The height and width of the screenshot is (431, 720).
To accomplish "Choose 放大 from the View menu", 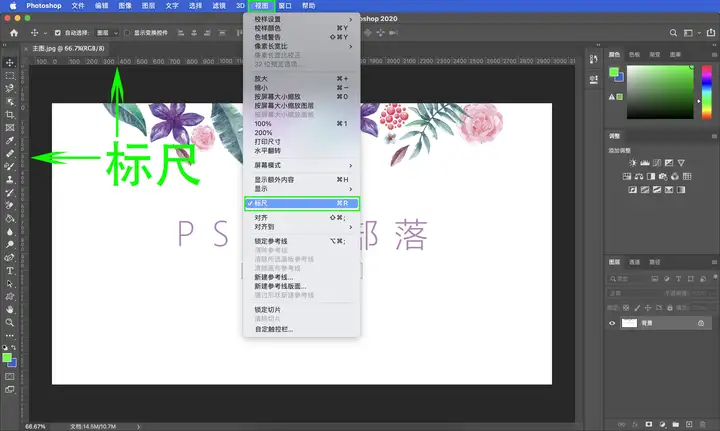I will [302, 78].
